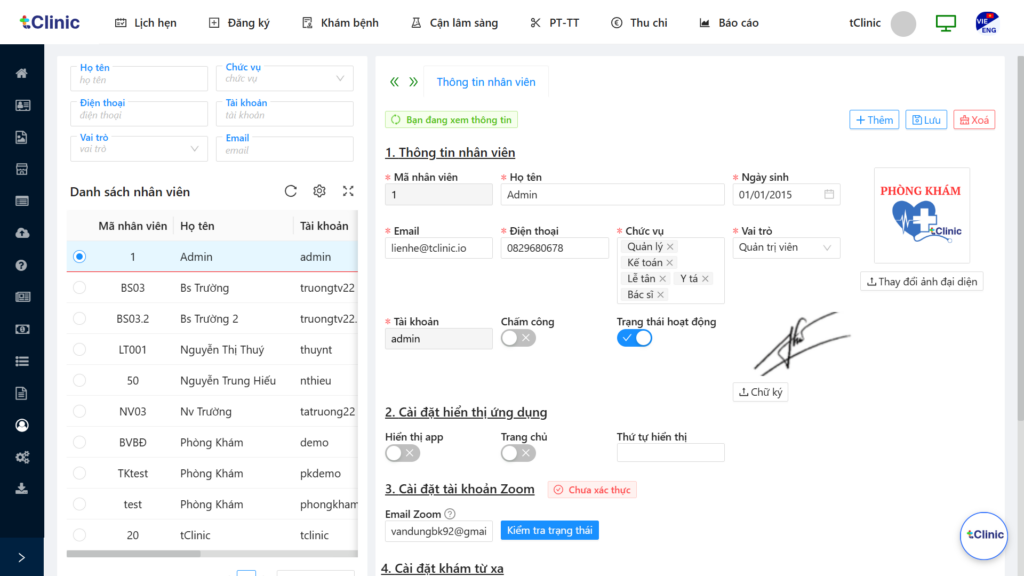Disable the Trạng thái hoạt động switch
Image resolution: width=1024 pixels, height=576 pixels.
pos(634,338)
